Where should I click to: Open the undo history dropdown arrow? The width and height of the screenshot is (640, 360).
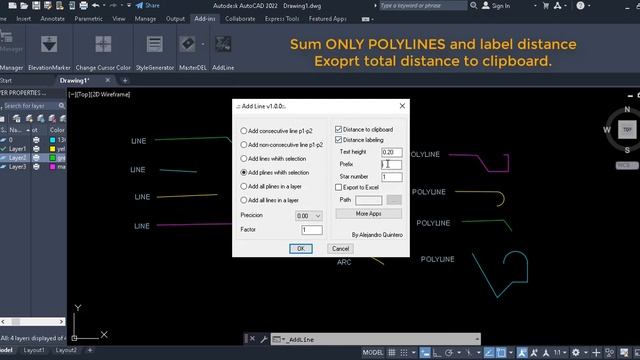(x=104, y=5)
